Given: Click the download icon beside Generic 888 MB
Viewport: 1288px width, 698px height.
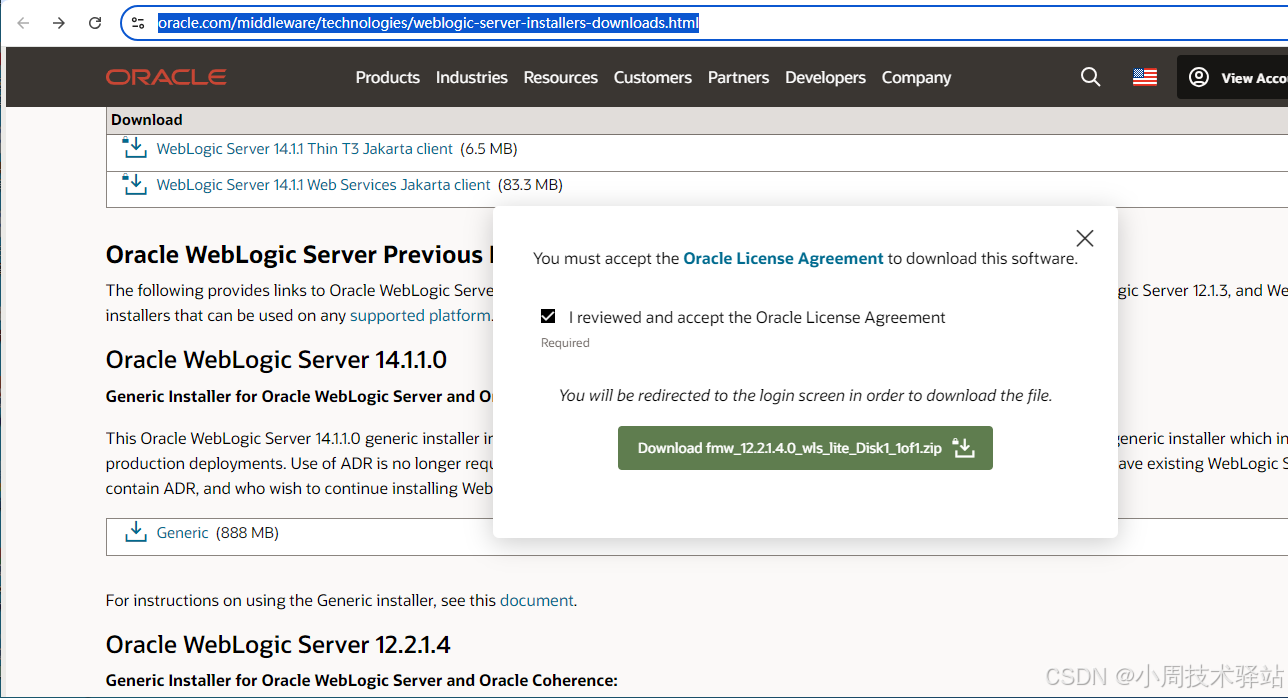Looking at the screenshot, I should pos(135,532).
